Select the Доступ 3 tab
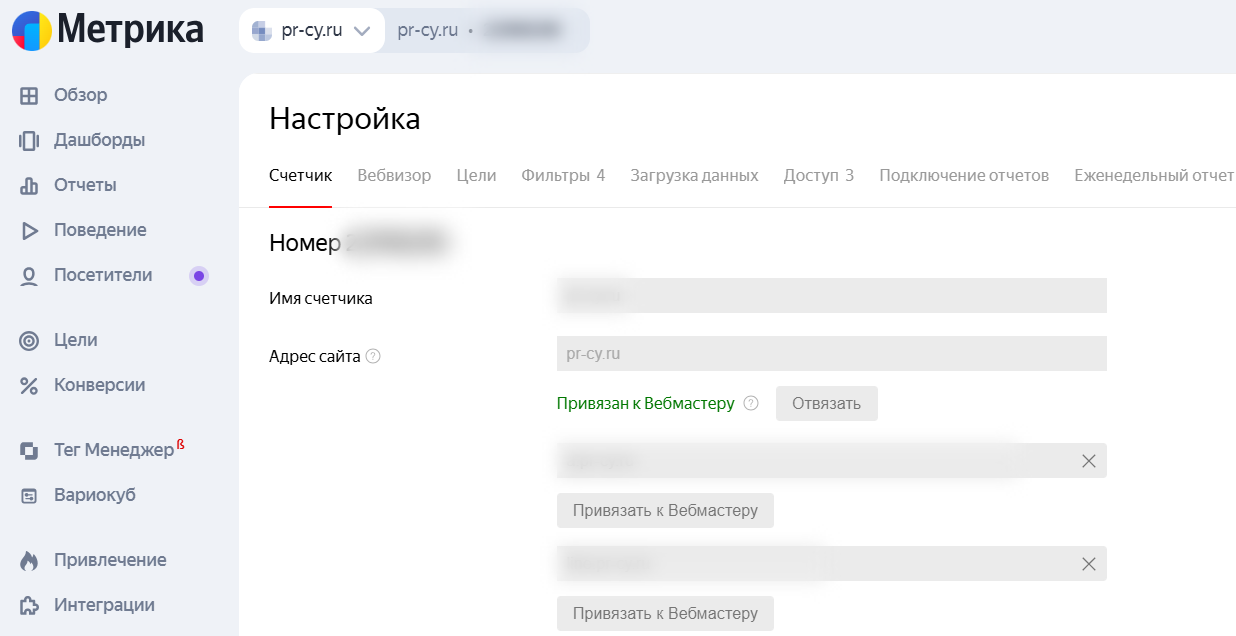This screenshot has height=636, width=1236. pos(818,176)
